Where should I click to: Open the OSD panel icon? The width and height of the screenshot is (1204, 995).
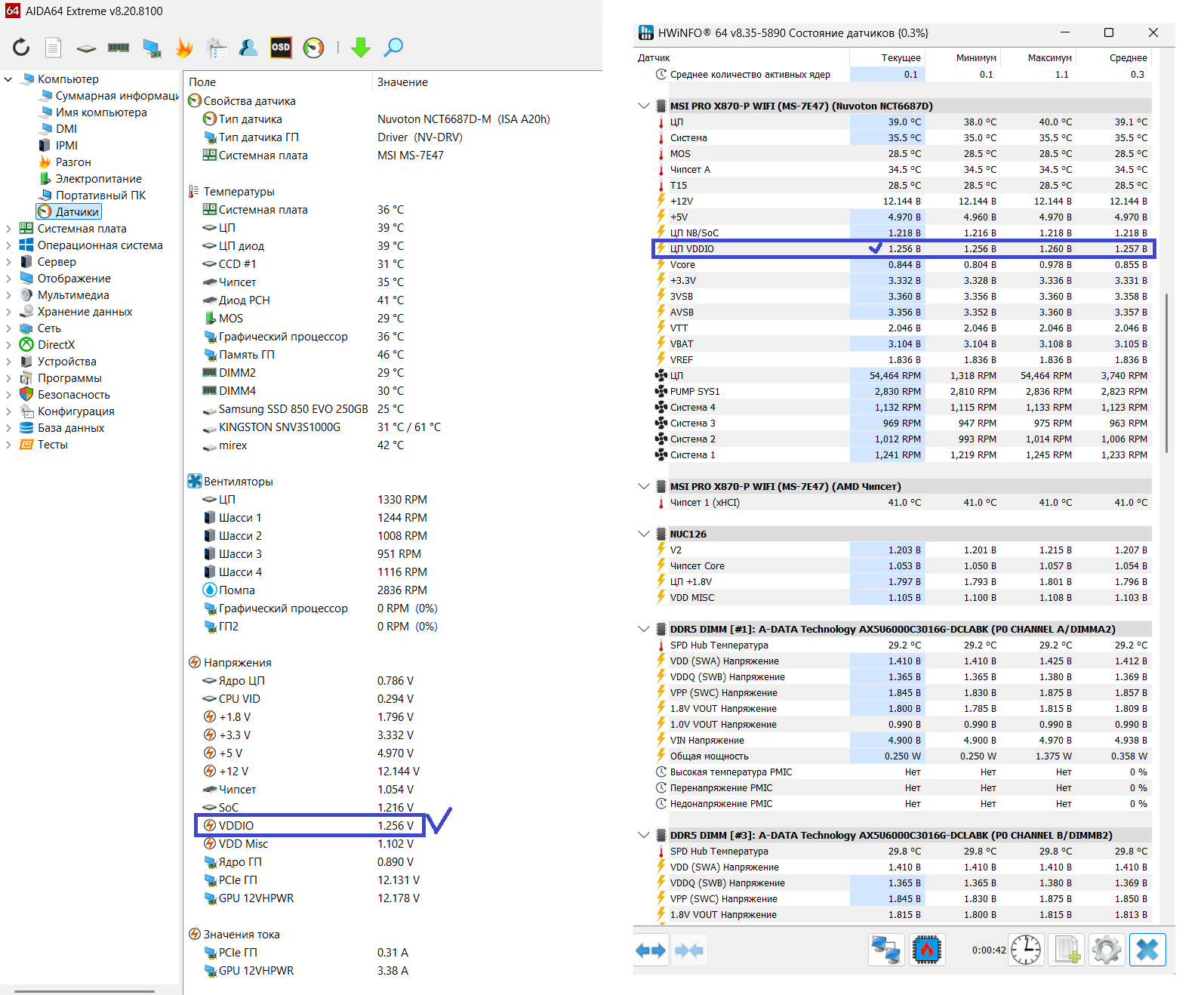[281, 48]
